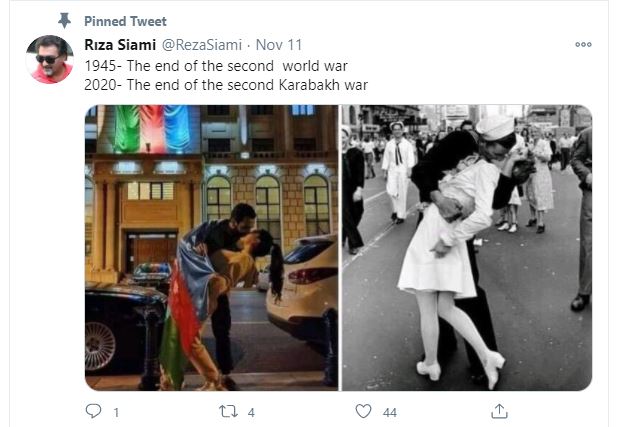
Task: Open Rıza Siami's profile avatar
Action: (x=50, y=59)
